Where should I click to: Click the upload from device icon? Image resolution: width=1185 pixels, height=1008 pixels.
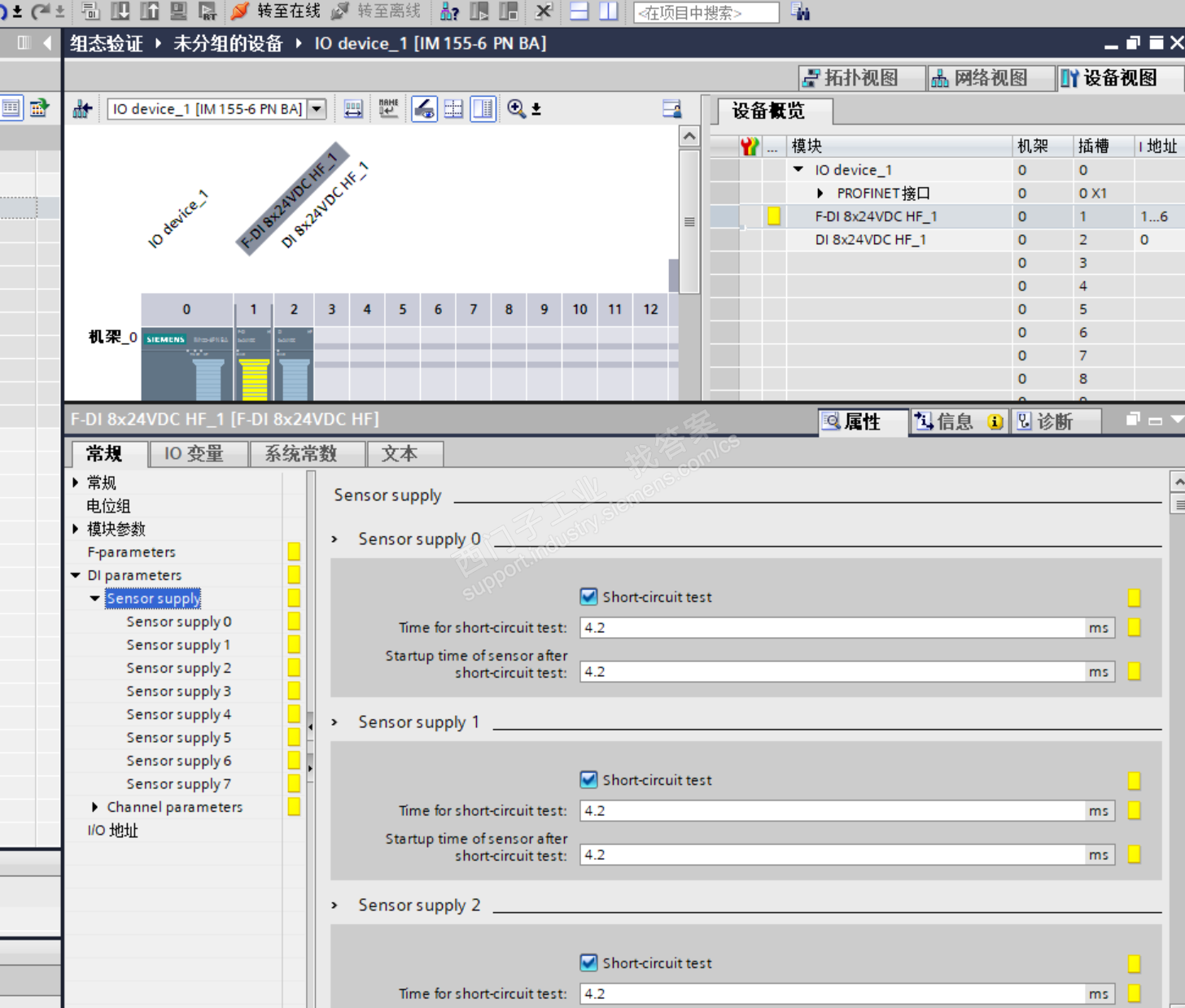pyautogui.click(x=150, y=11)
